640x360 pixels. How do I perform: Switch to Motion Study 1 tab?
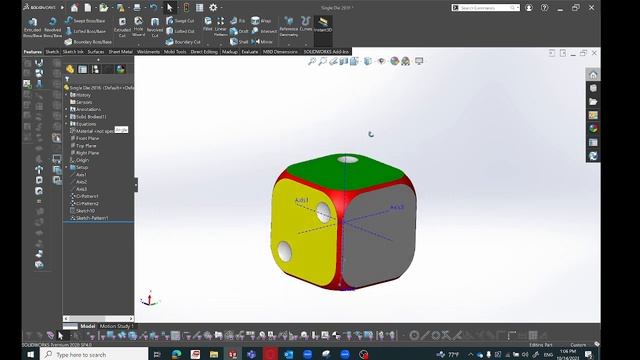(x=116, y=326)
